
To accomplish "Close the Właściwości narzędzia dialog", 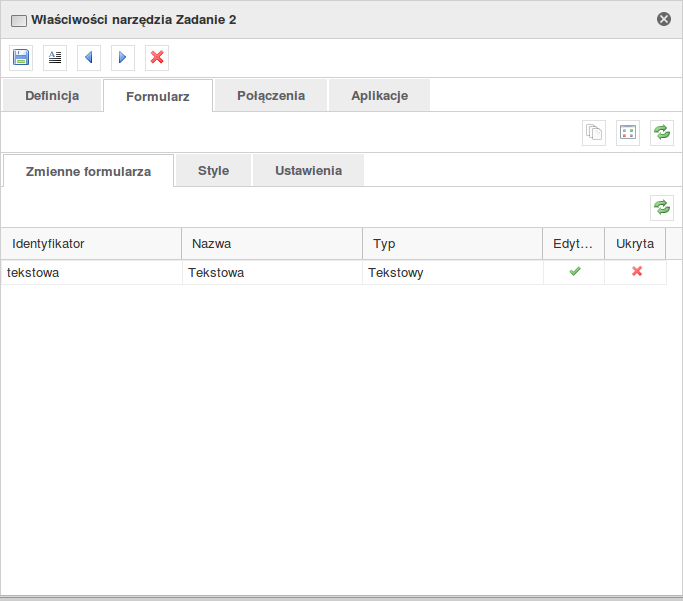I will tap(664, 19).
